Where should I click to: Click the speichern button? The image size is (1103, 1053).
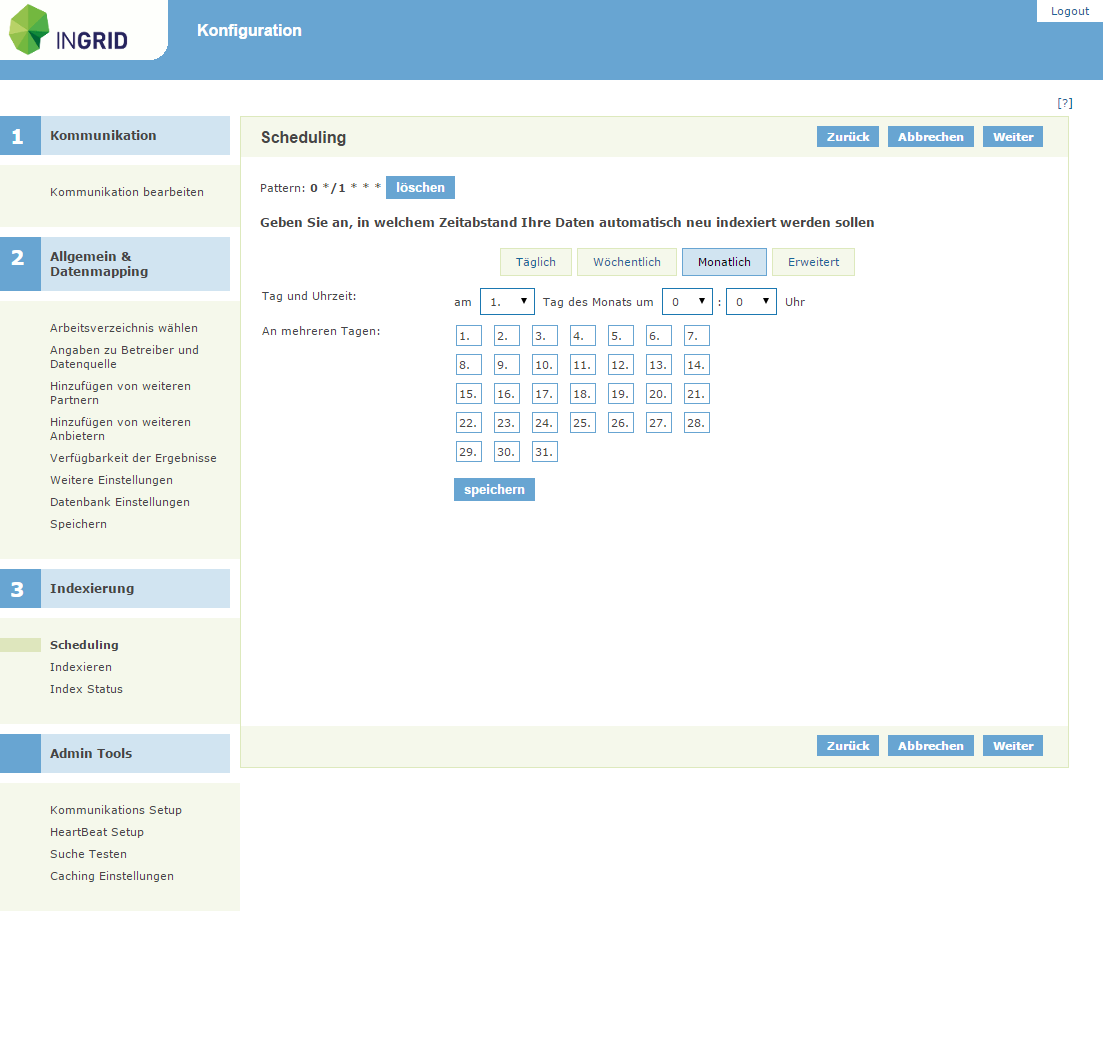(x=493, y=489)
